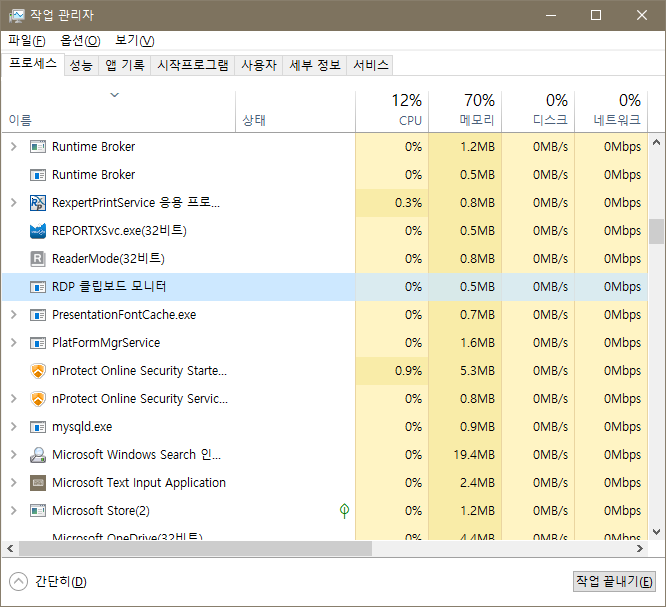The image size is (666, 607).
Task: Sort by the 이름 column header
Action: pos(119,111)
